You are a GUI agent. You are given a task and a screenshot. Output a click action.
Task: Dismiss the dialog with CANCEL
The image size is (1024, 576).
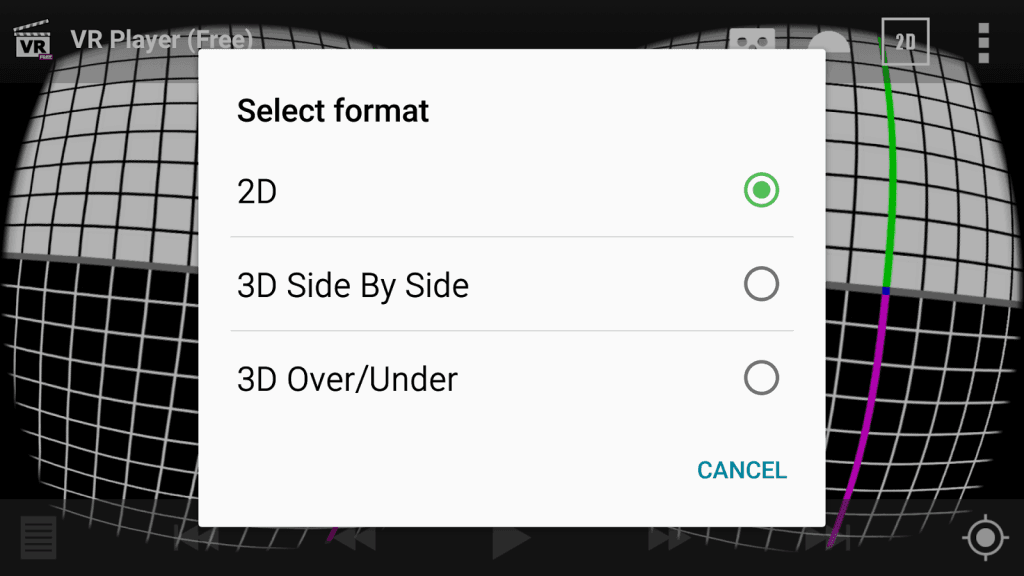(741, 470)
